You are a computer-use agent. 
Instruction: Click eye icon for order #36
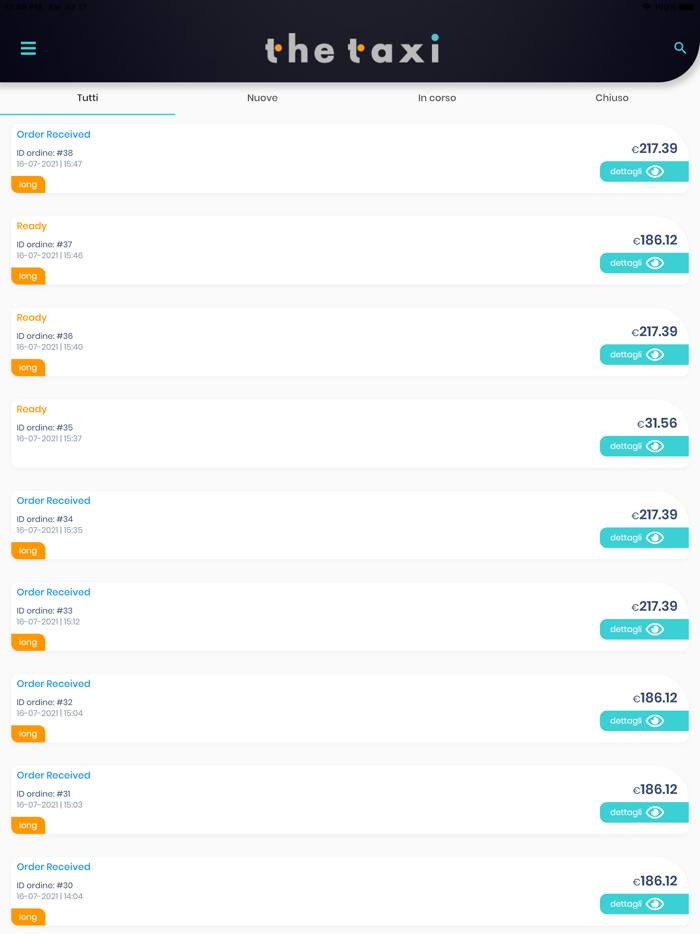click(655, 355)
